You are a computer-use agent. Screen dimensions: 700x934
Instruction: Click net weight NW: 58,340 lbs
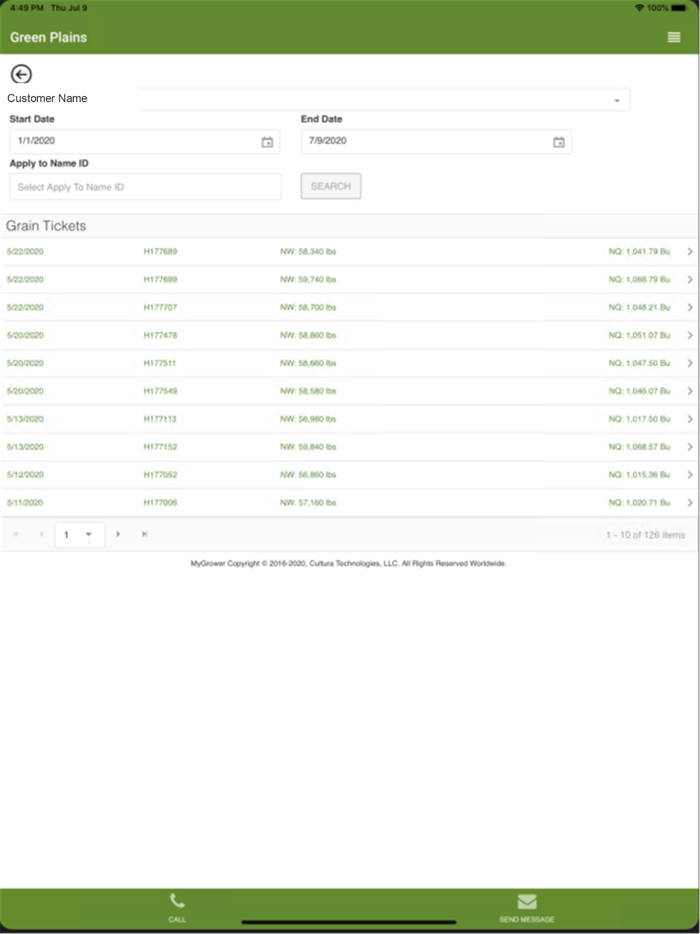click(x=308, y=252)
